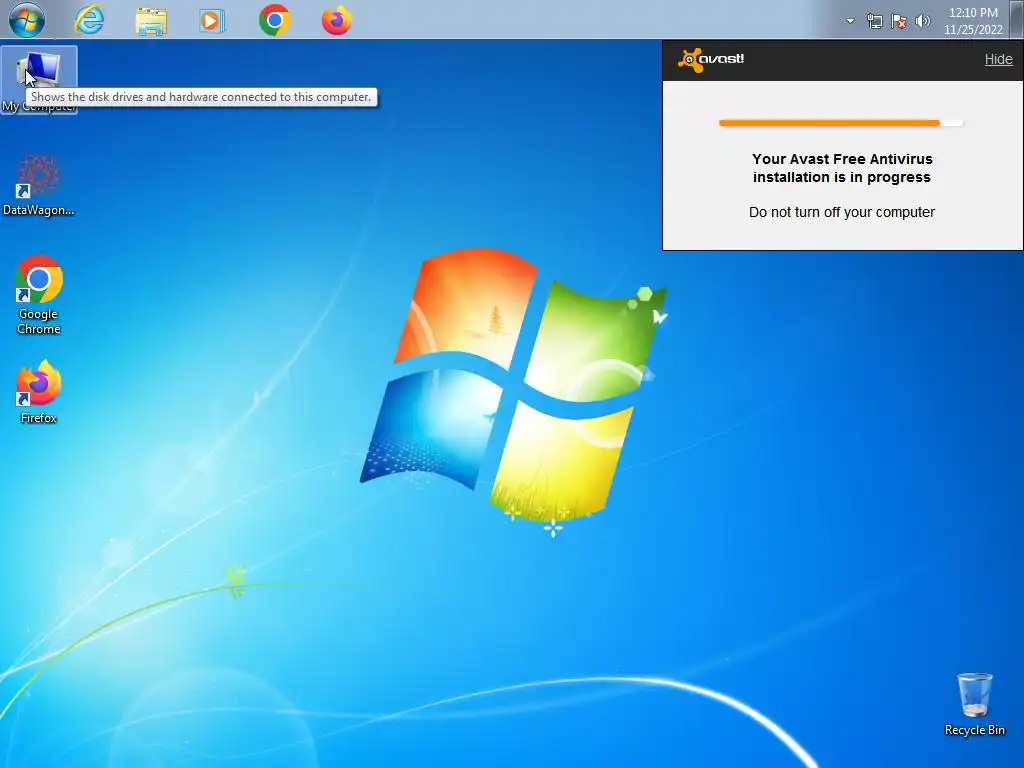Select the My Computer desktop icon
The image size is (1024, 768).
click(x=39, y=80)
